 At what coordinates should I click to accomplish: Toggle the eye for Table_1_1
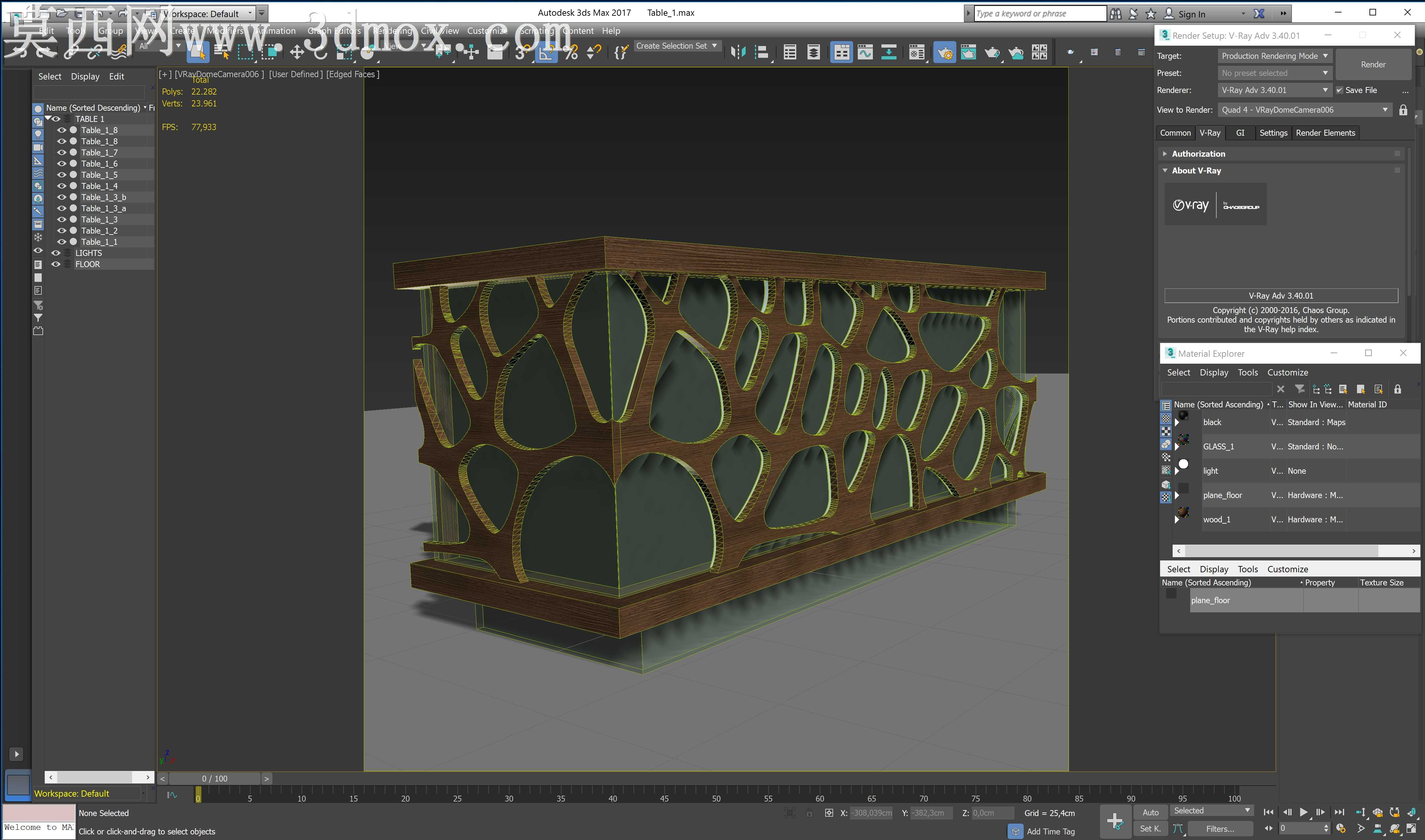coord(62,242)
